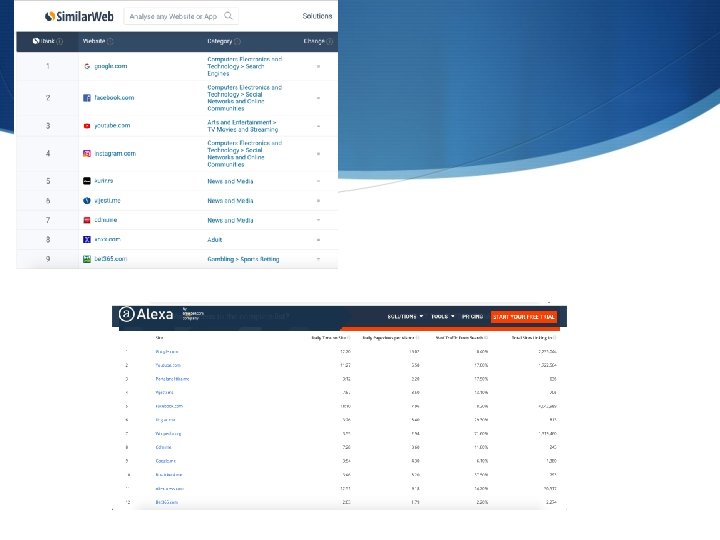Screen dimensions: 720x540
Task: Click the Facebook favicon beside facebook.com
Action: [87, 98]
